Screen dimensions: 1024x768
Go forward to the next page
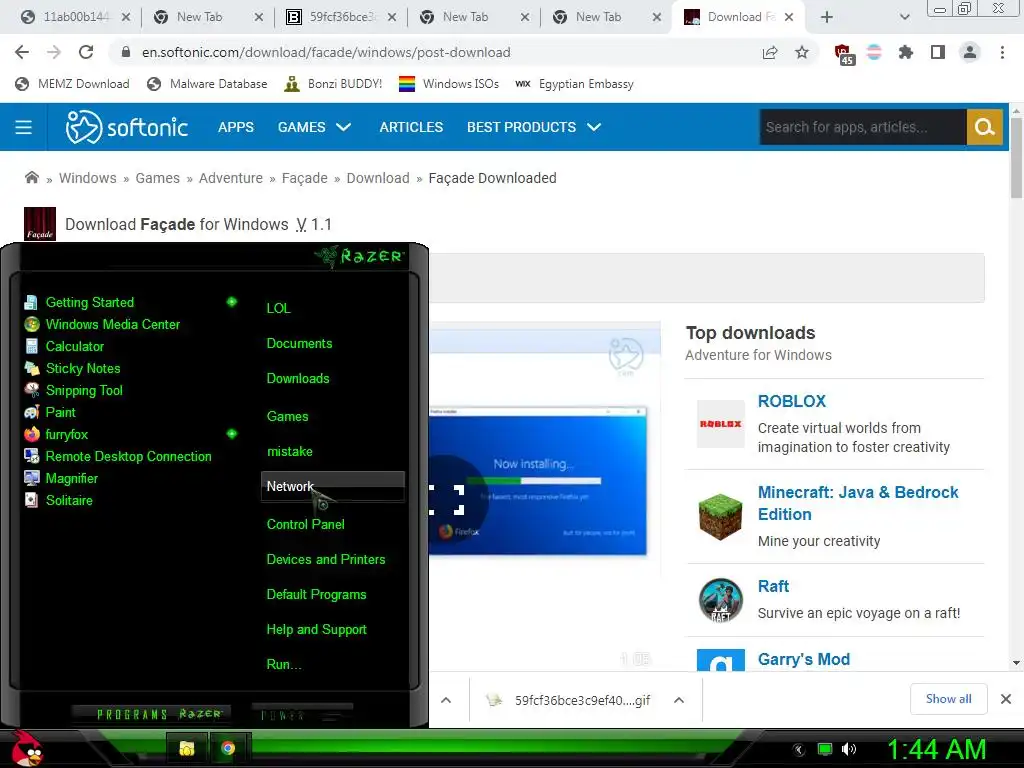[x=54, y=52]
